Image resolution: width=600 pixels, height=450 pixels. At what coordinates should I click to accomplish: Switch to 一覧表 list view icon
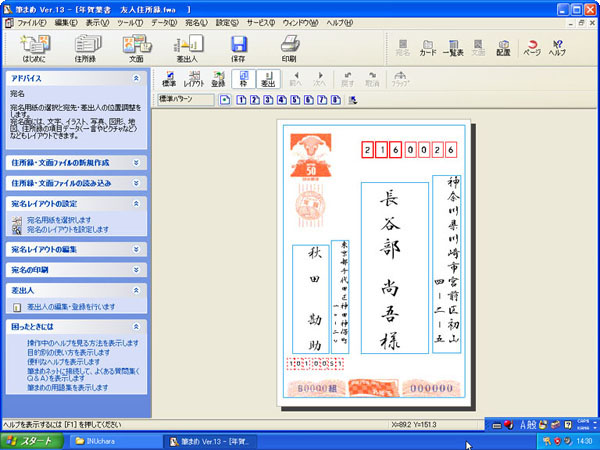coord(454,49)
